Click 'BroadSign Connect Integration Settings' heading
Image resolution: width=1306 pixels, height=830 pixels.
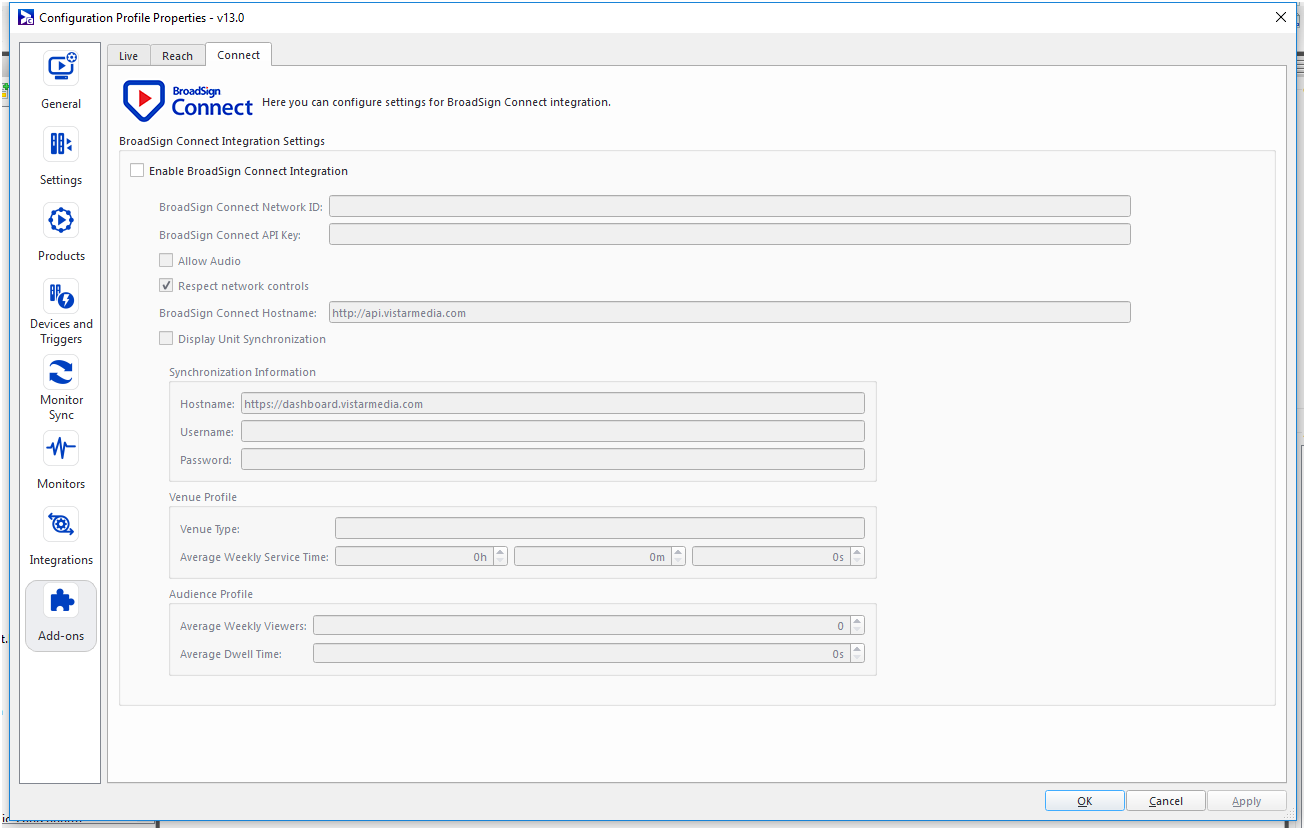coord(222,141)
